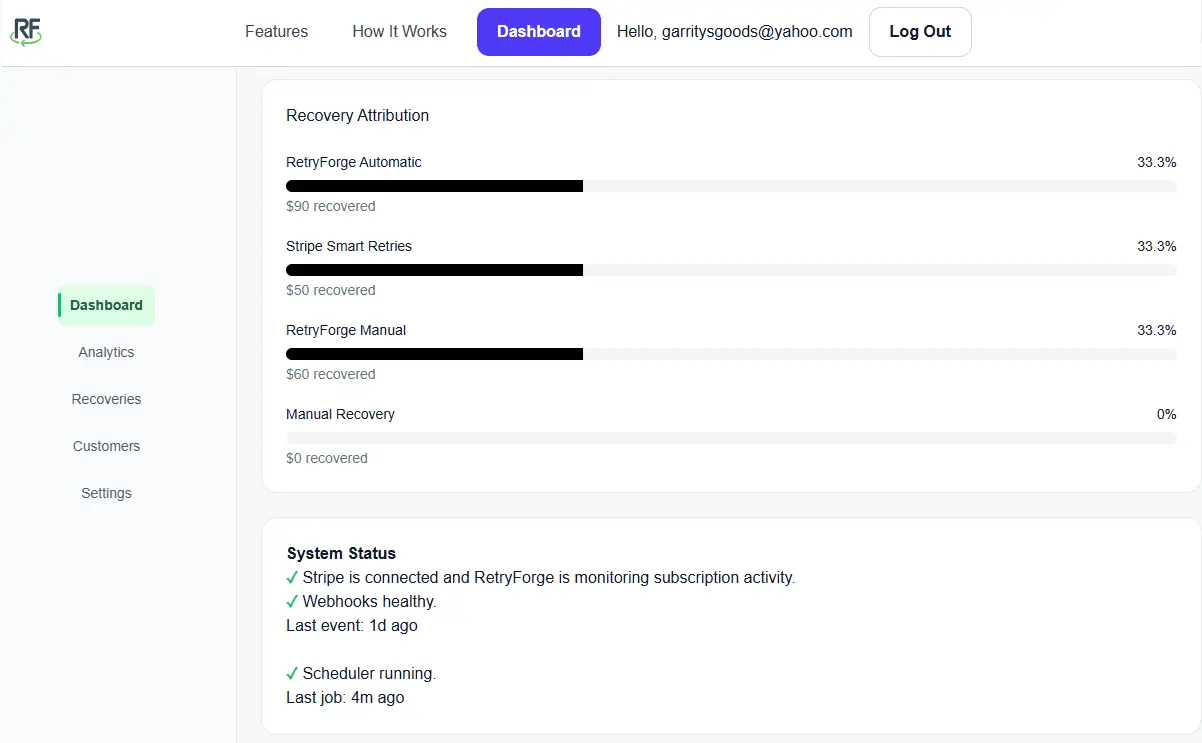Open Customers in the sidebar
The height and width of the screenshot is (743, 1202).
tap(106, 446)
